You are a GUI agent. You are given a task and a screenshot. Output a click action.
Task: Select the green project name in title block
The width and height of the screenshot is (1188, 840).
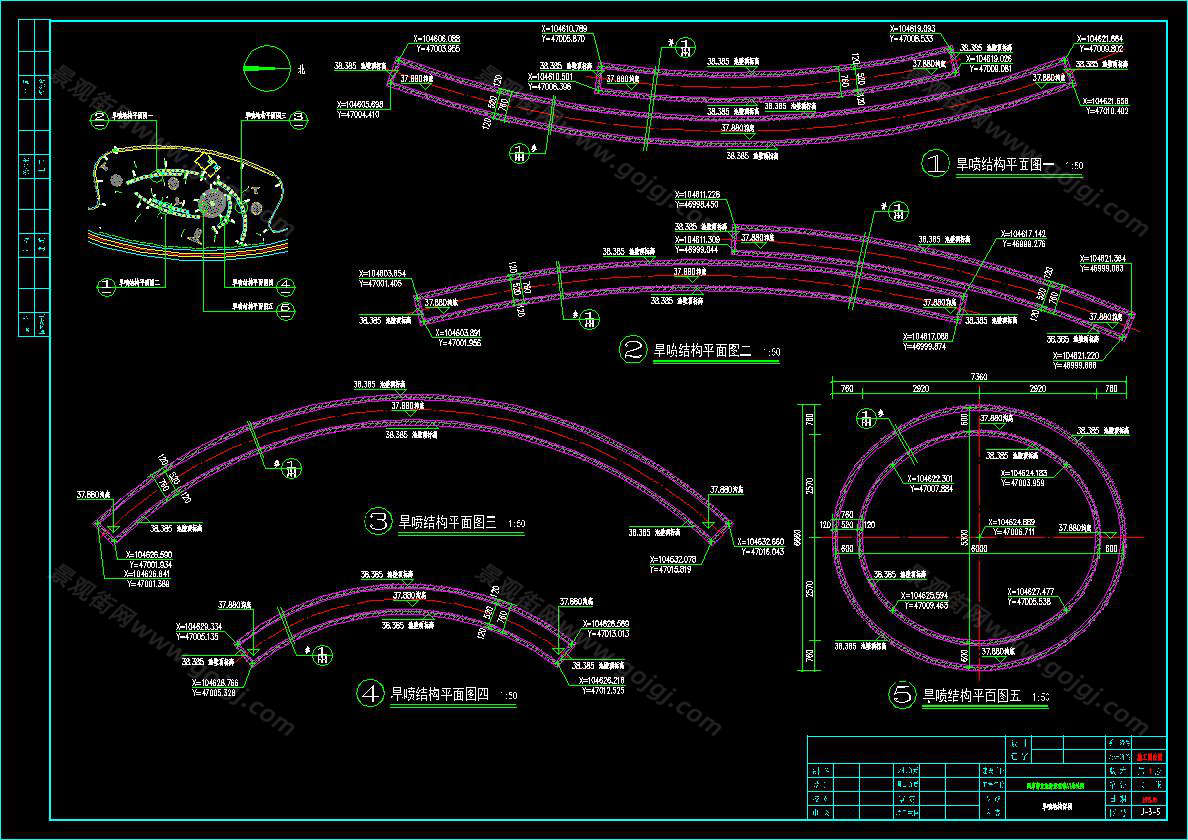click(x=1054, y=787)
